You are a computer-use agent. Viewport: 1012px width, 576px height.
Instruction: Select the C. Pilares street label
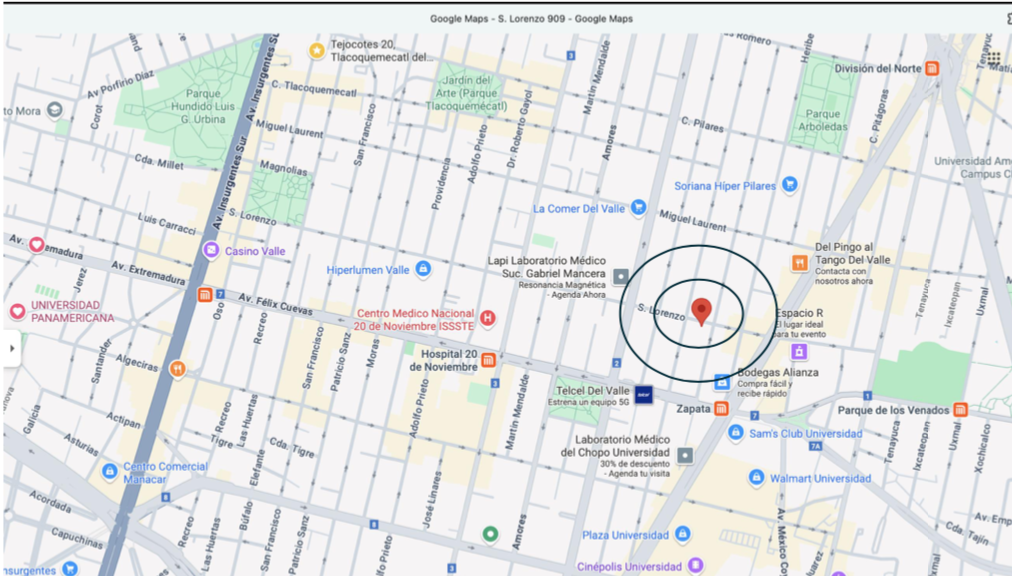[702, 124]
